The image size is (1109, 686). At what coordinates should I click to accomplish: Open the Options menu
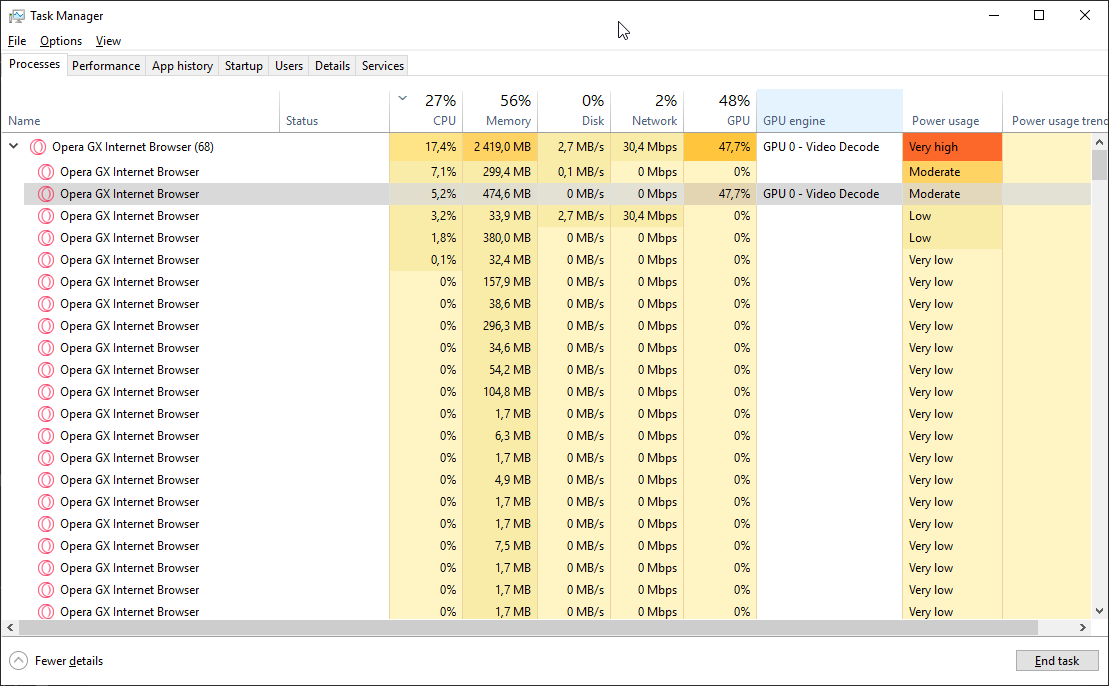(x=61, y=41)
